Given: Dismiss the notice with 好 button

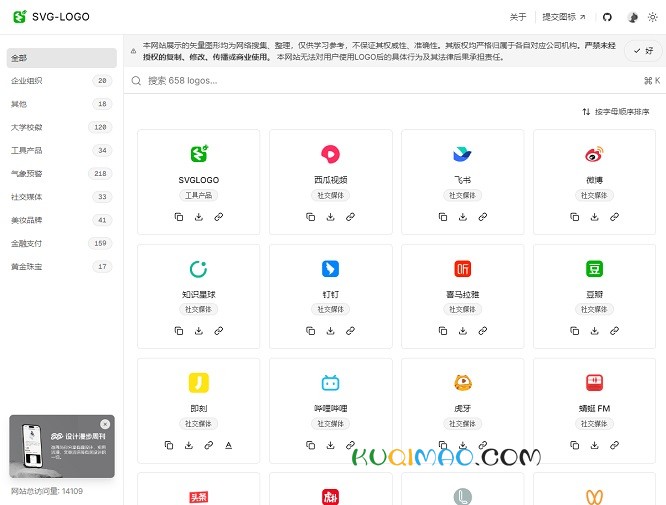Looking at the screenshot, I should coord(643,50).
